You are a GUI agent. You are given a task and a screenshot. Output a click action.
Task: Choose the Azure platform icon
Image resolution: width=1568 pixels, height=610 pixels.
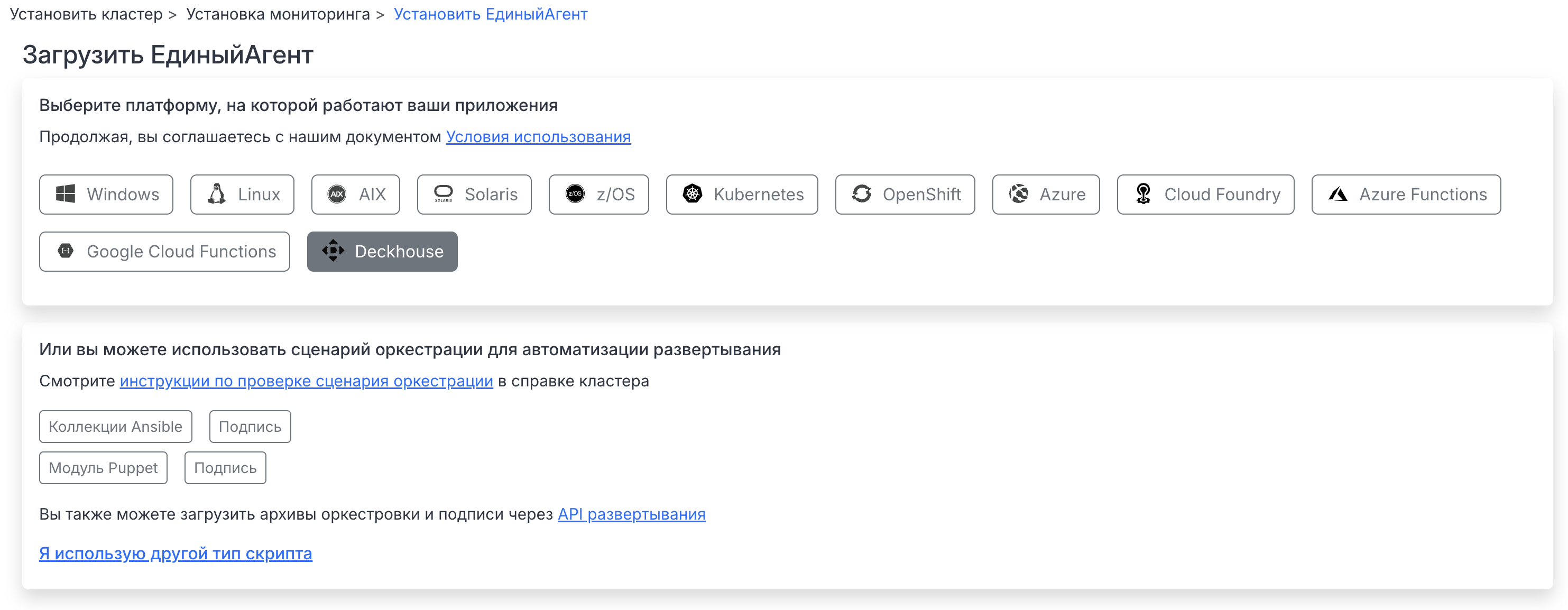point(1018,194)
